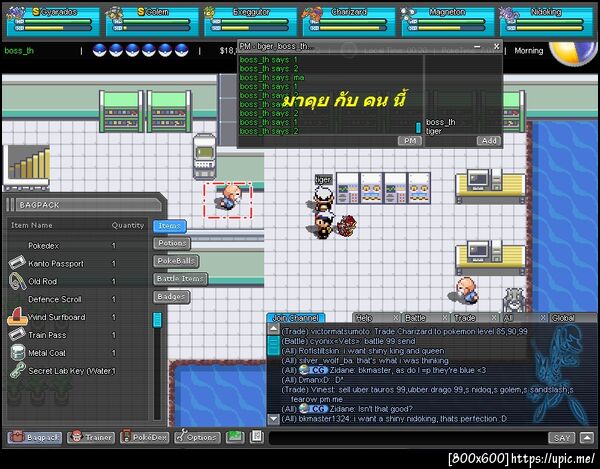Open the Bagpack menu button
The height and width of the screenshot is (469, 600).
tap(35, 437)
